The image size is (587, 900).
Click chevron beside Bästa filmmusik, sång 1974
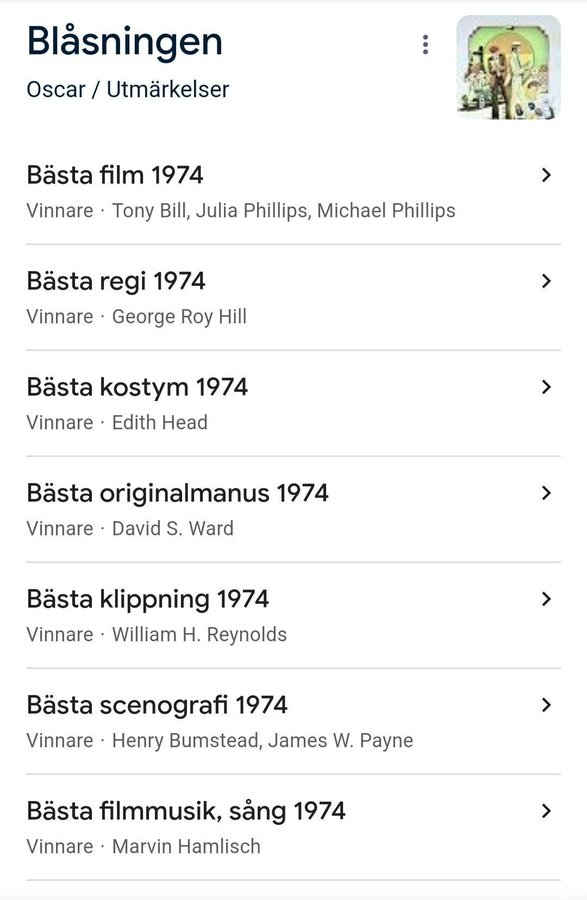click(546, 811)
